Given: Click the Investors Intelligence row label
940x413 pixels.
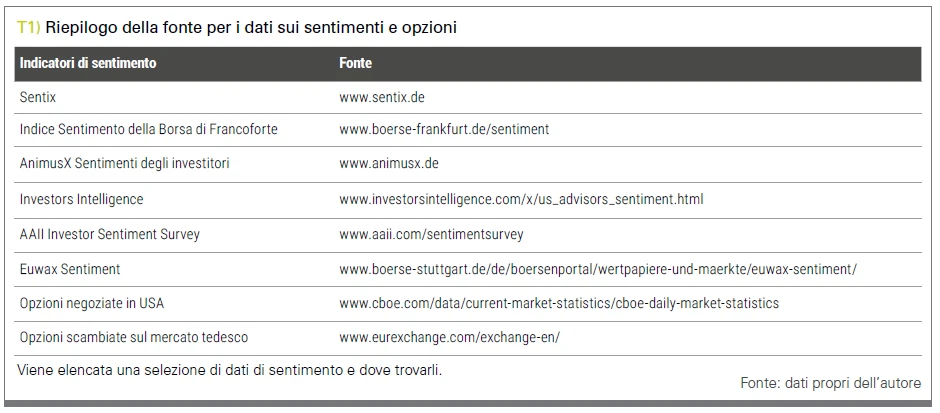Looking at the screenshot, I should [x=82, y=199].
